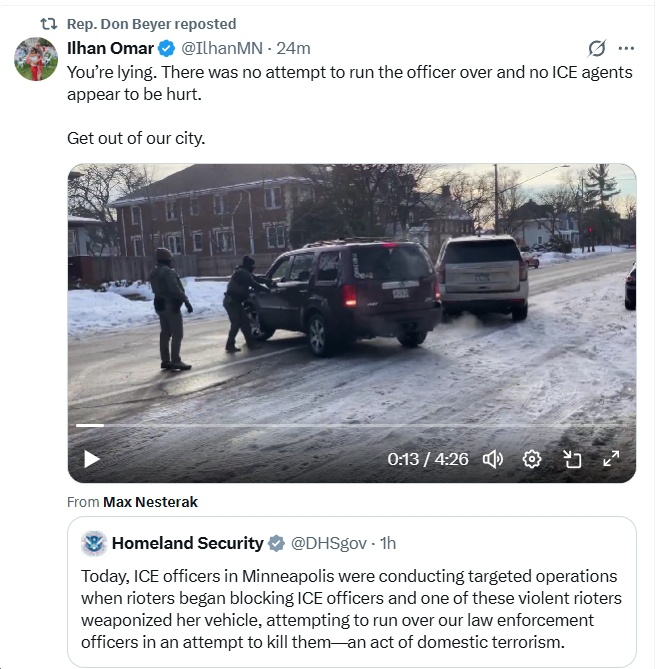Viewport: 659px width, 669px height.
Task: Toggle picture-in-picture mode icon
Action: pos(572,459)
